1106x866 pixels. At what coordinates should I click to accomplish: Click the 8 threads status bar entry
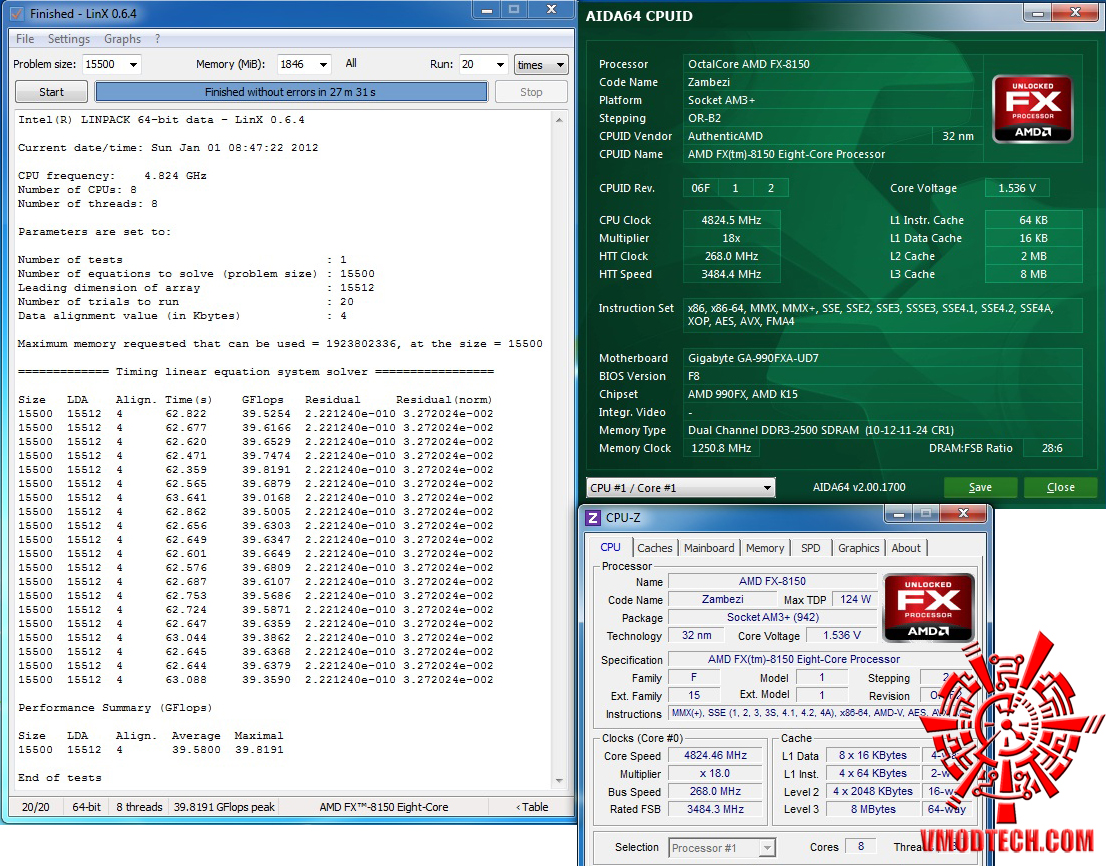[x=139, y=807]
